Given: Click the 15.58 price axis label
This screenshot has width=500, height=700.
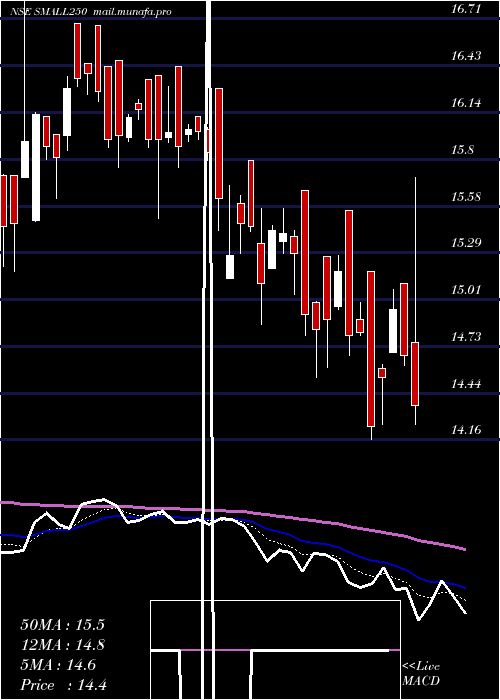Looking at the screenshot, I should click(466, 196).
